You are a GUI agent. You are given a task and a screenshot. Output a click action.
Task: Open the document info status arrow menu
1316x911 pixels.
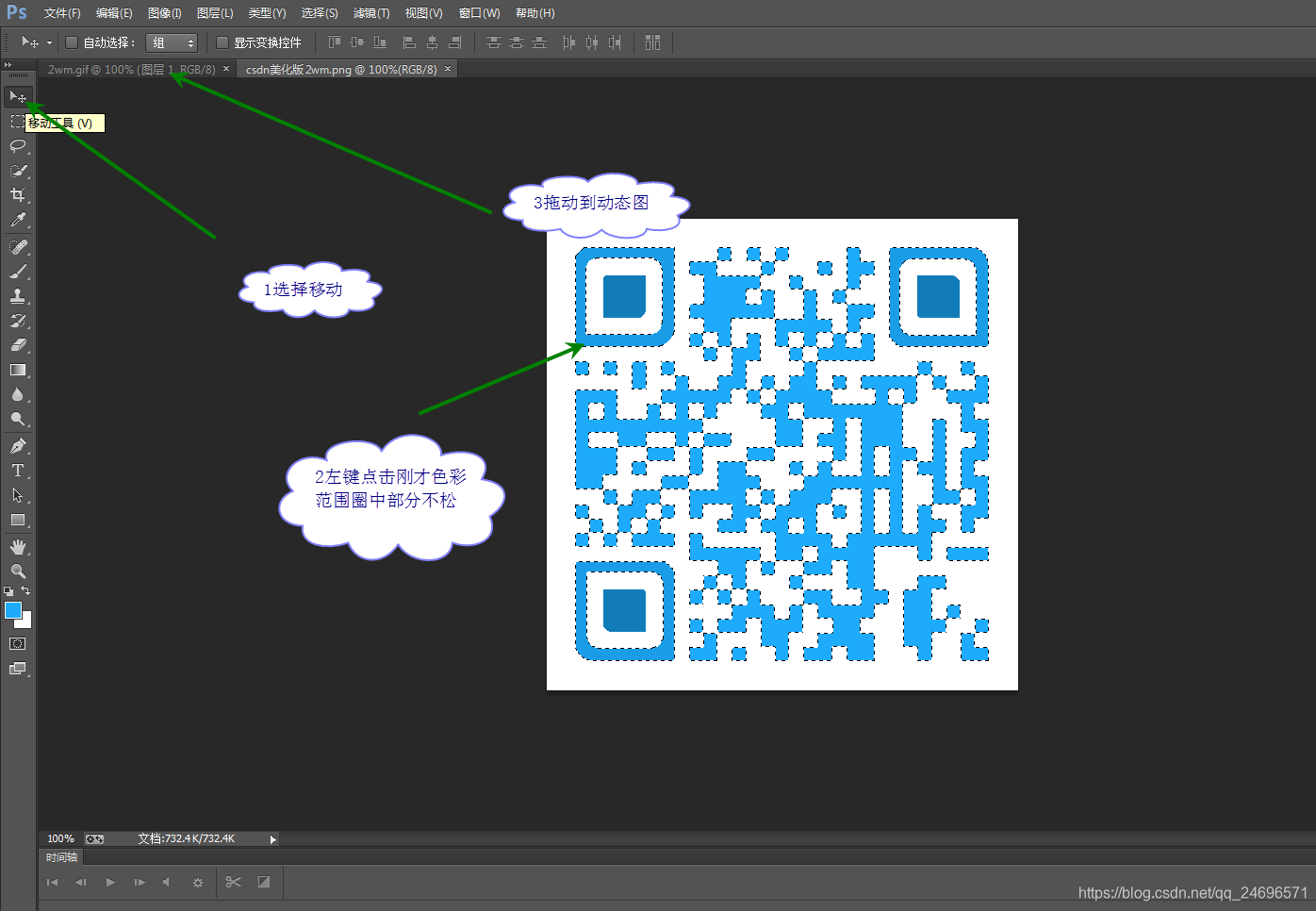273,838
